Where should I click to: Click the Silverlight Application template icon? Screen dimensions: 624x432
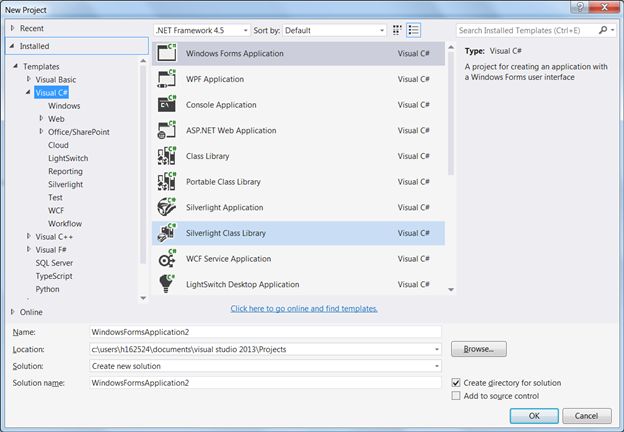167,207
